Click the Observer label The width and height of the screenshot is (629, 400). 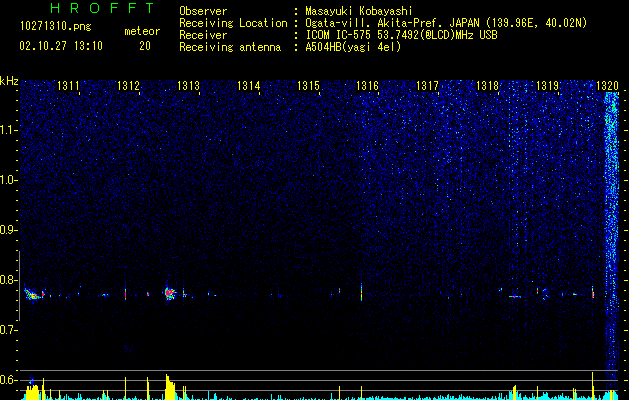click(x=203, y=11)
